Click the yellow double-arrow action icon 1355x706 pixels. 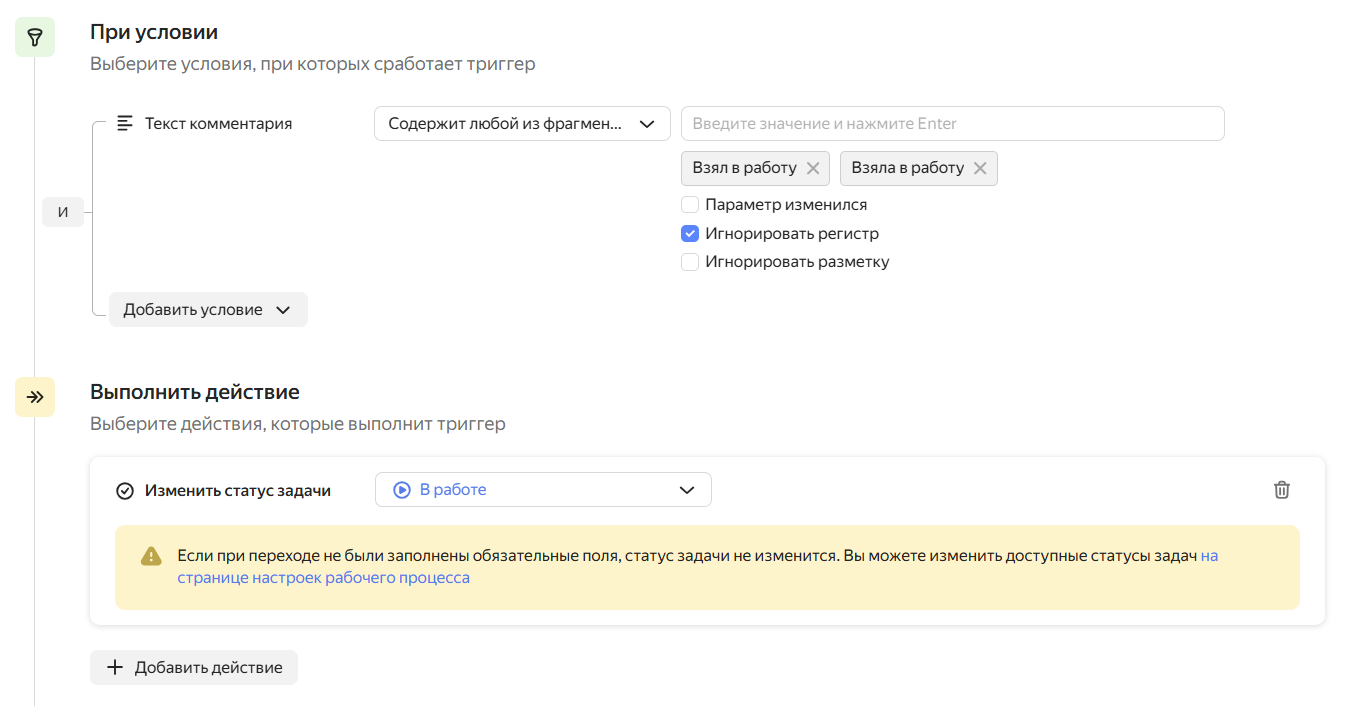tap(35, 397)
